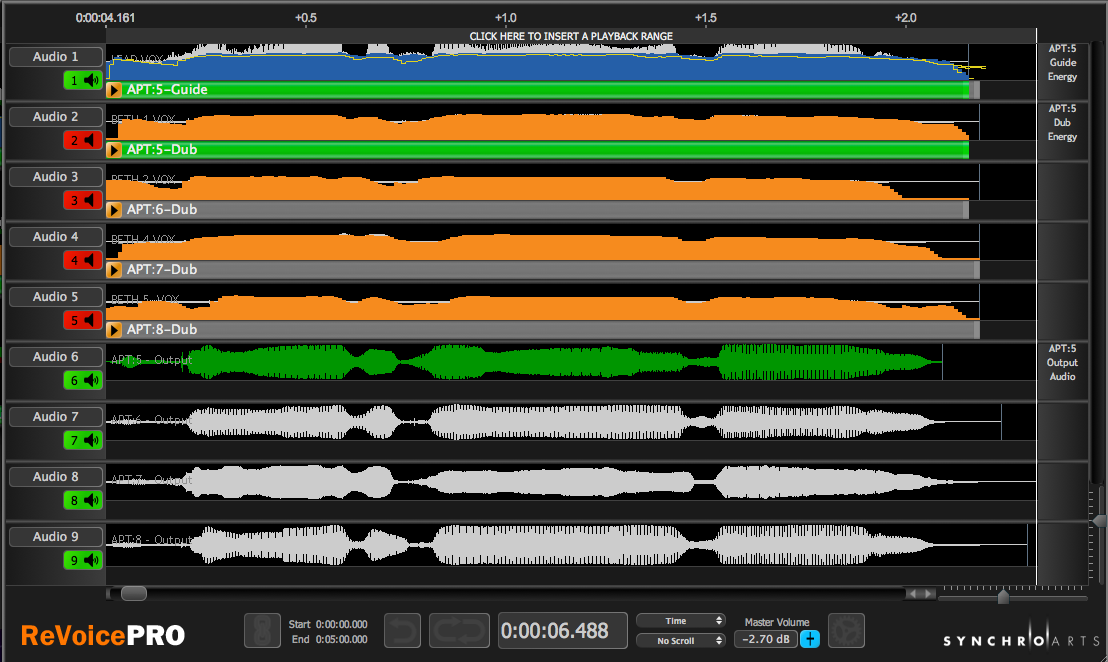Click the link range icon beside Start/End
The width and height of the screenshot is (1108, 662).
[262, 631]
